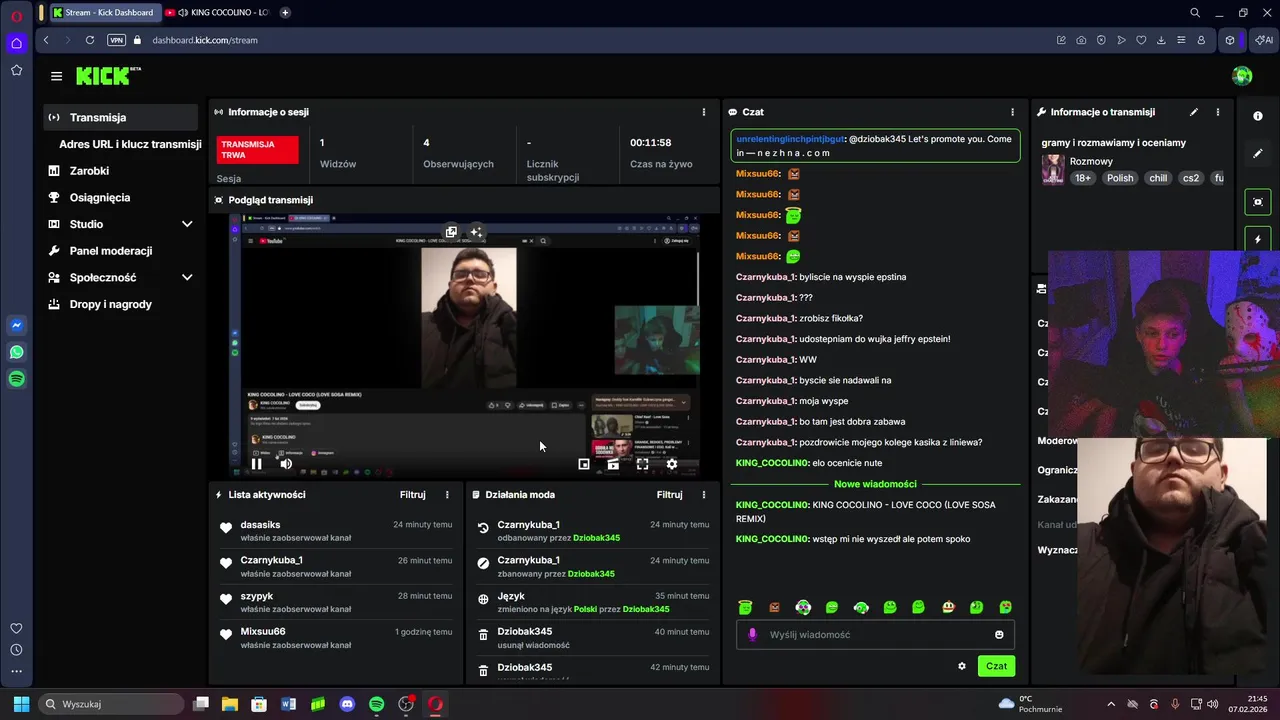The image size is (1280, 720).
Task: Send message with Czat button
Action: click(996, 666)
